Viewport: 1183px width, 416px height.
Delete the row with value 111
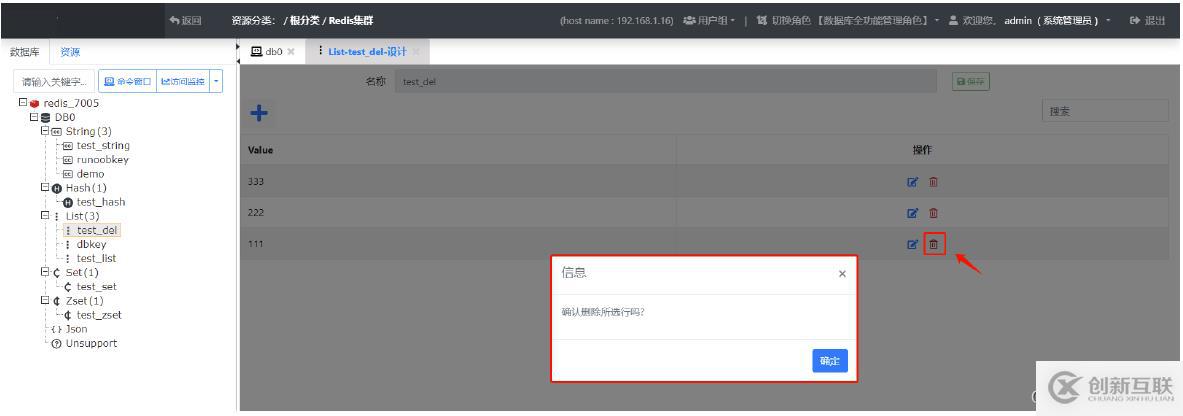[x=933, y=245]
